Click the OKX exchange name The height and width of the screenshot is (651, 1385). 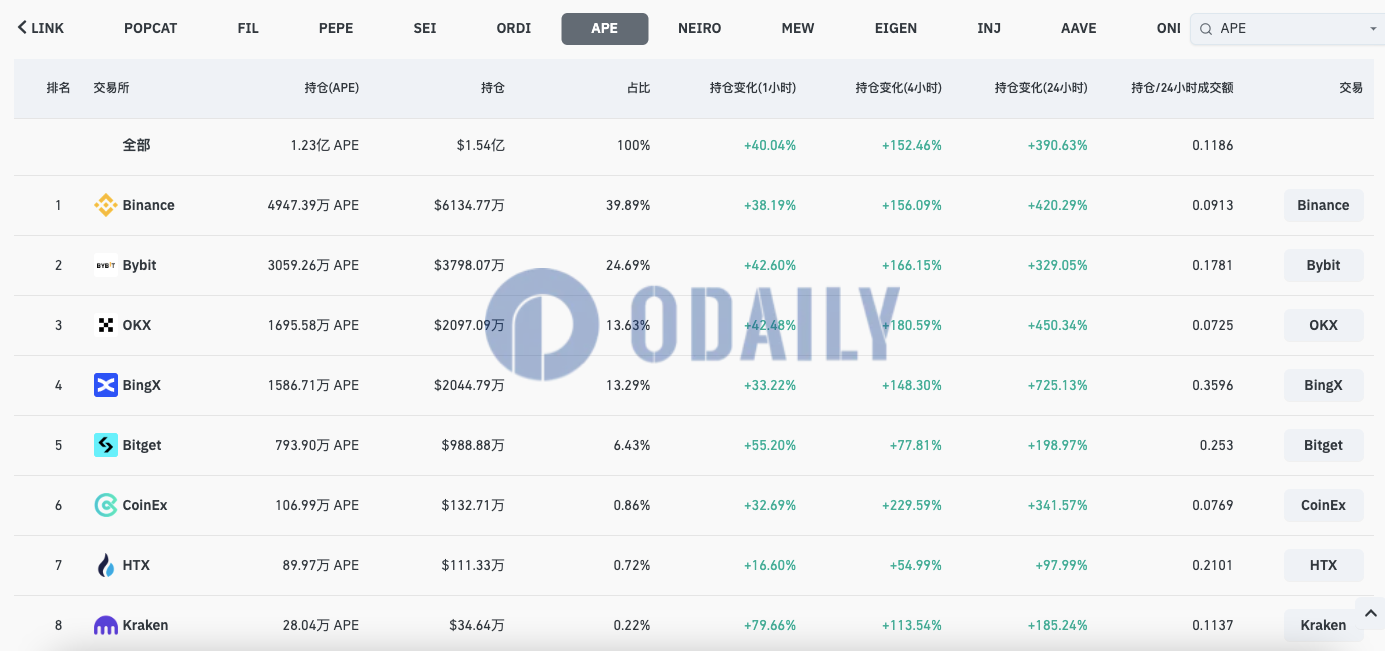(137, 325)
